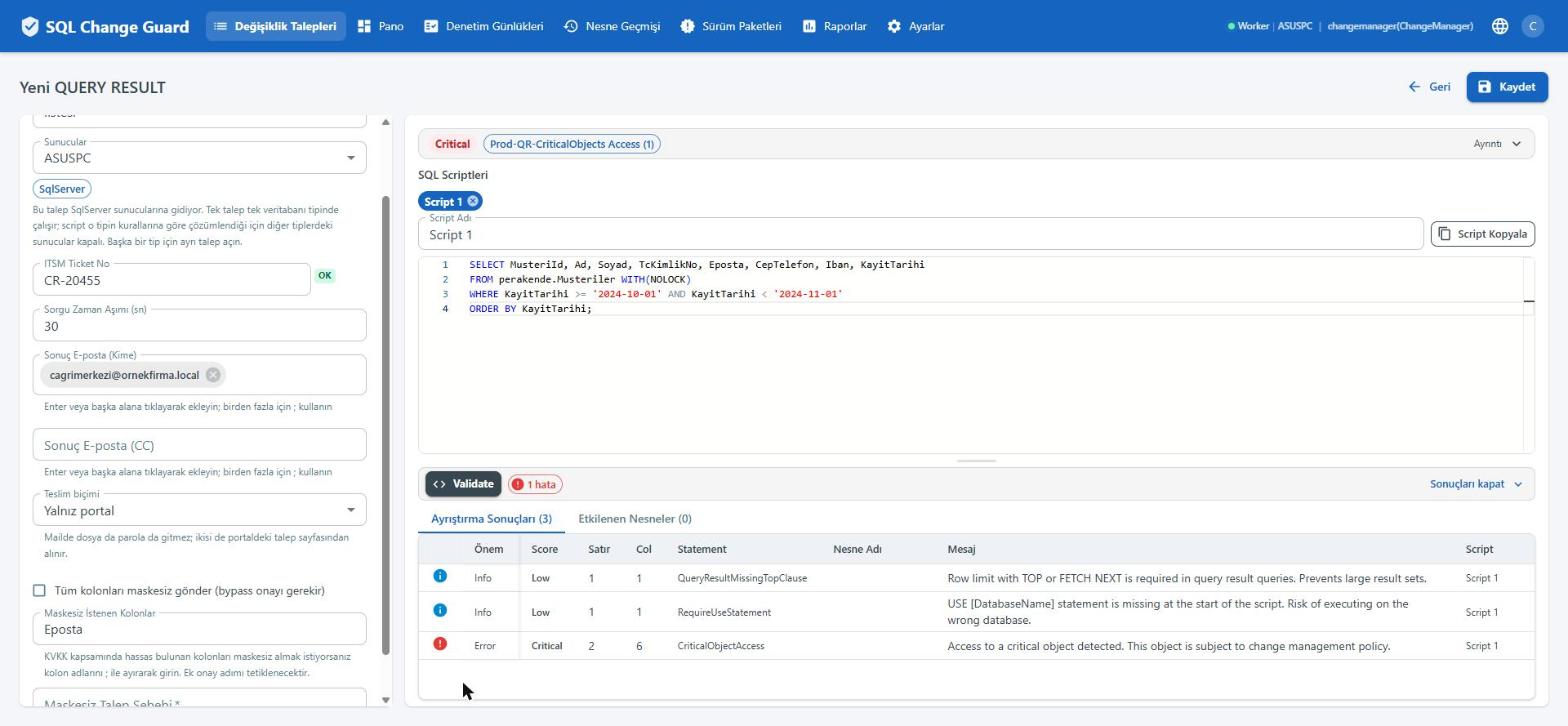
Task: Run the Validate button
Action: coord(463,484)
